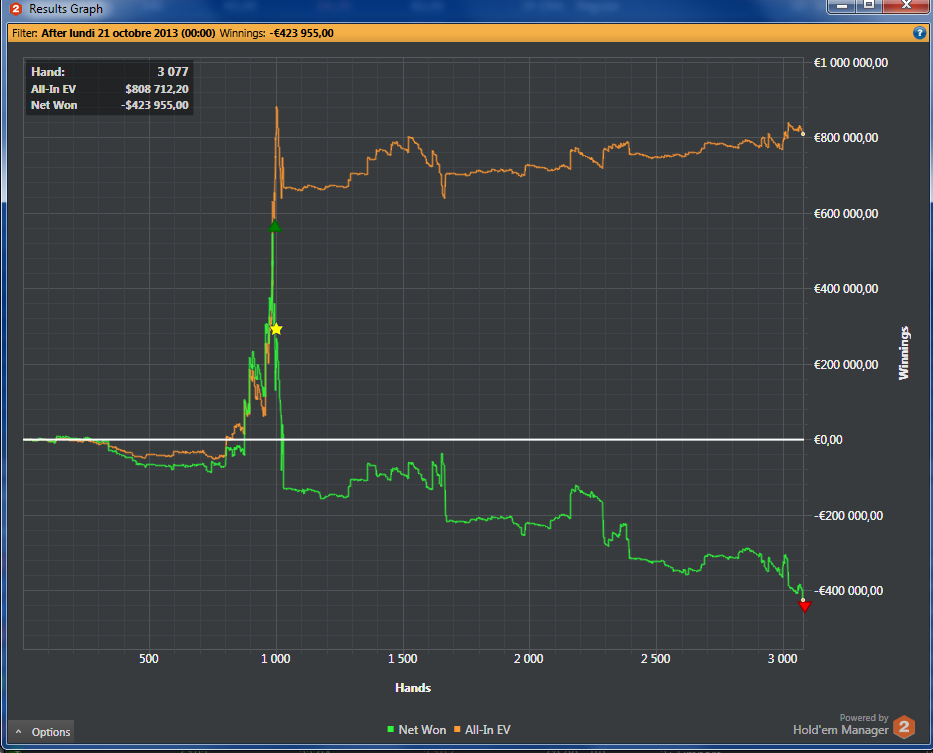Click the 2 000 hands axis label

pyautogui.click(x=529, y=658)
